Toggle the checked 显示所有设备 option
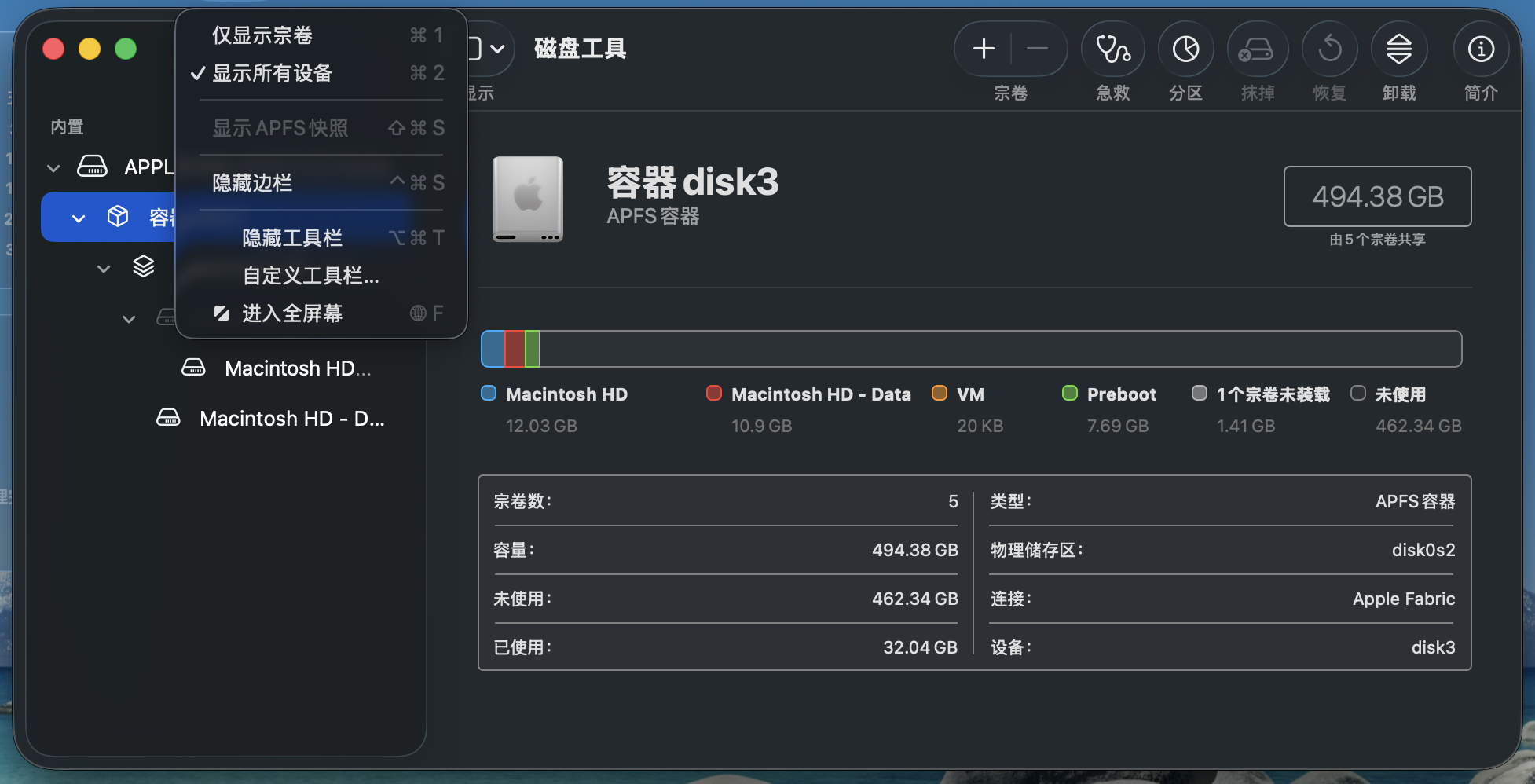 pos(272,73)
